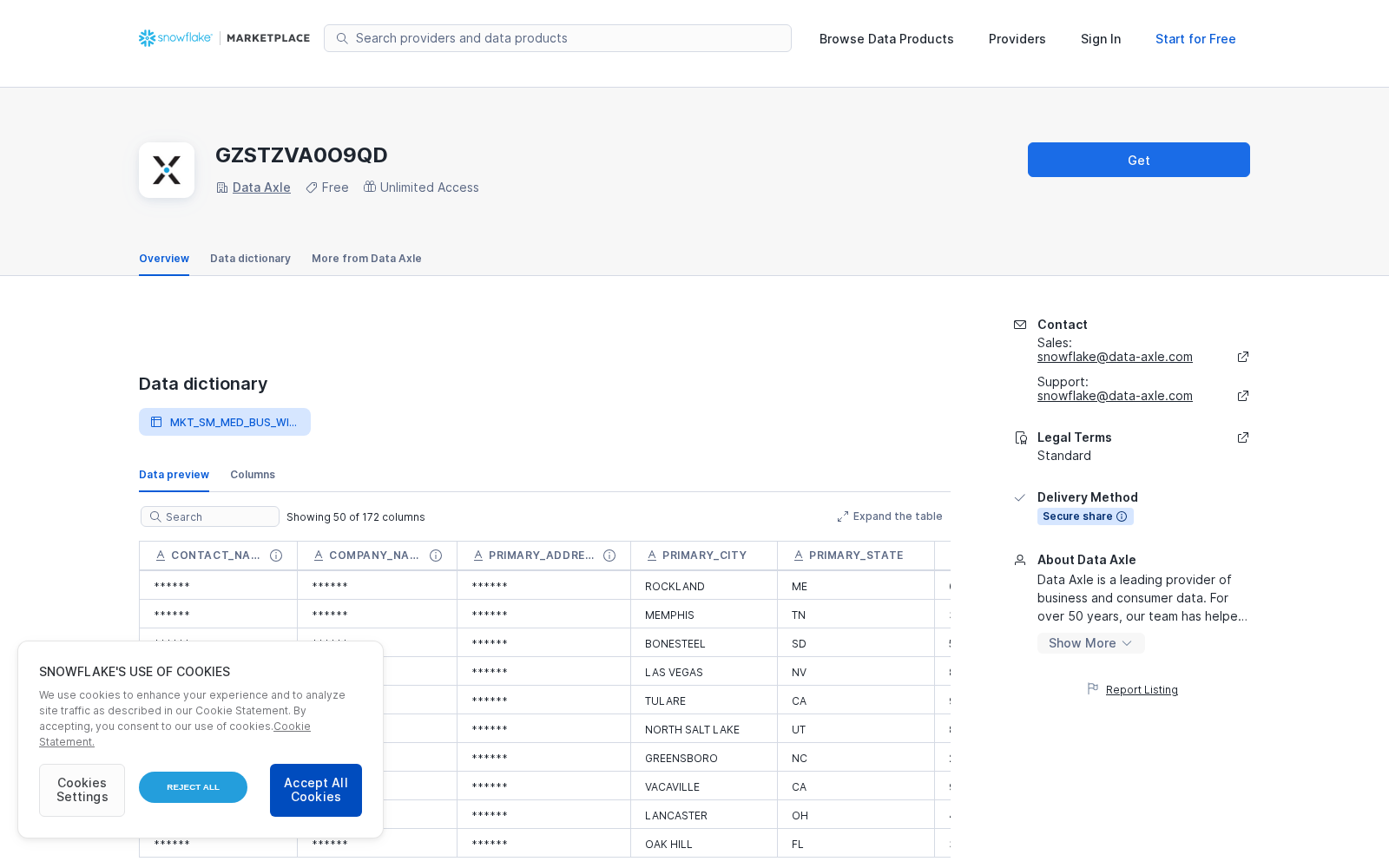Click the Support email address link
Image resolution: width=1389 pixels, height=868 pixels.
point(1115,396)
